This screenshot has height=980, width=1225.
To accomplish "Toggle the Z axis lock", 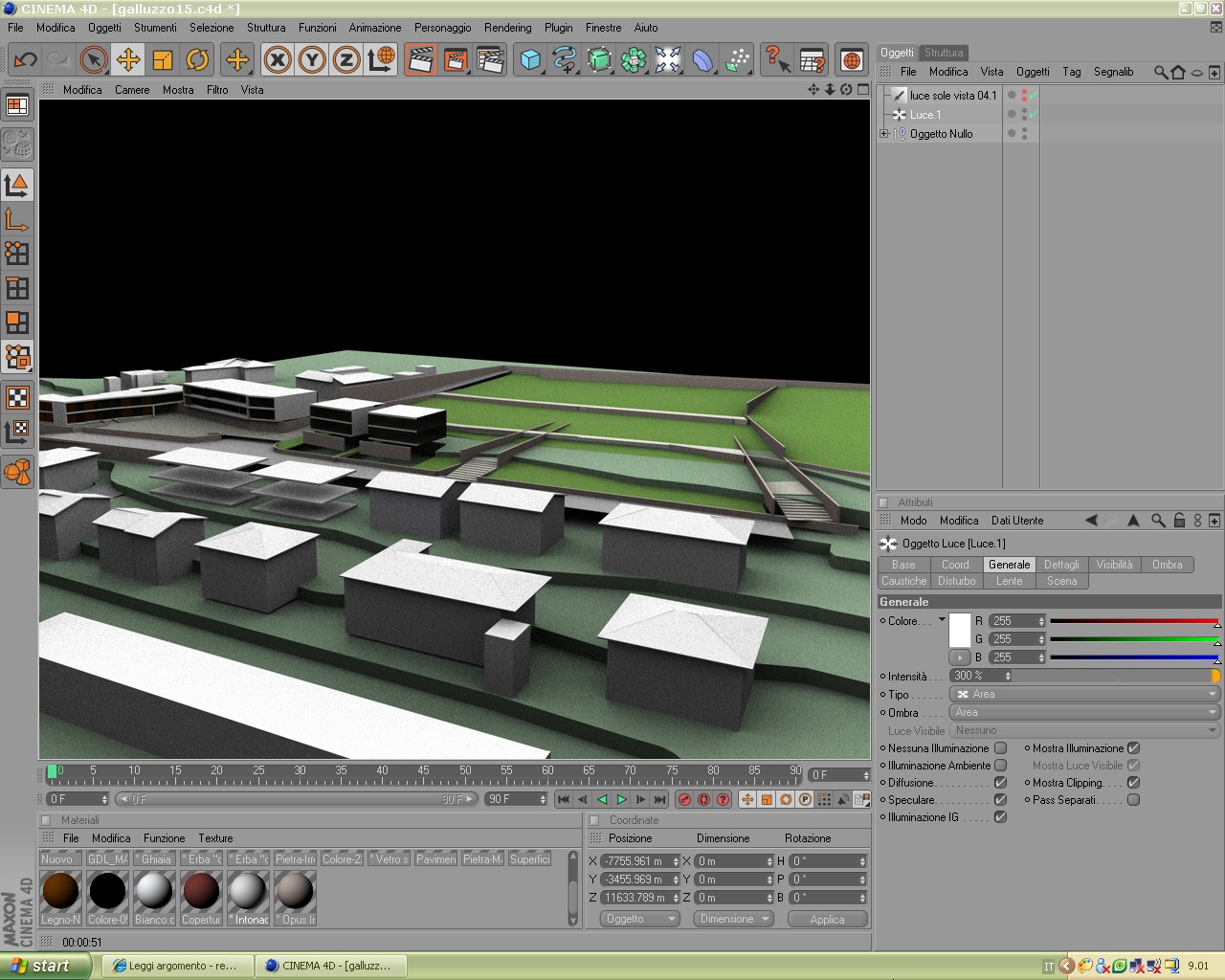I will [x=346, y=60].
